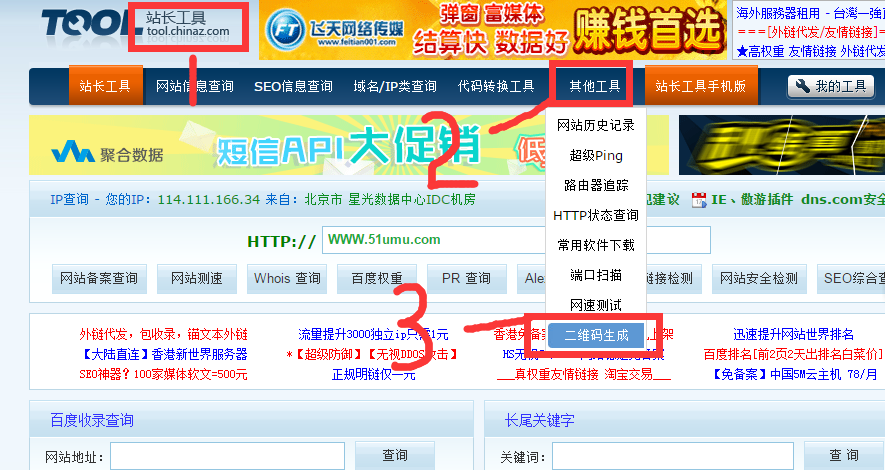The image size is (885, 470).
Task: Open the 真权重友情链接 淘宝交易 link
Action: click(x=584, y=374)
